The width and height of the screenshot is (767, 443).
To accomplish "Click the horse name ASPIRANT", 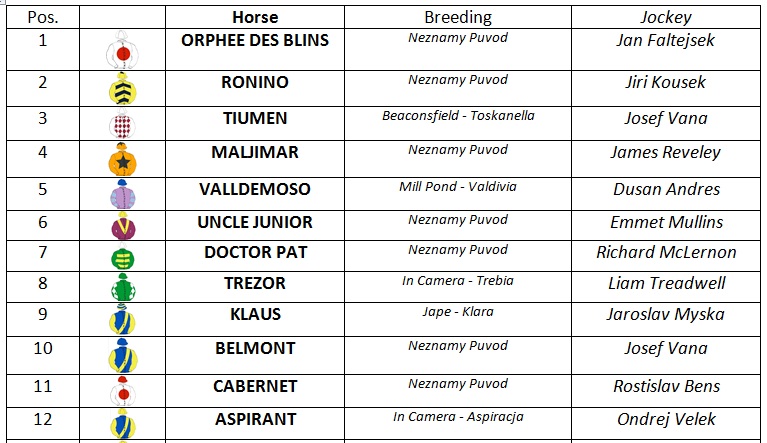I will tap(255, 419).
